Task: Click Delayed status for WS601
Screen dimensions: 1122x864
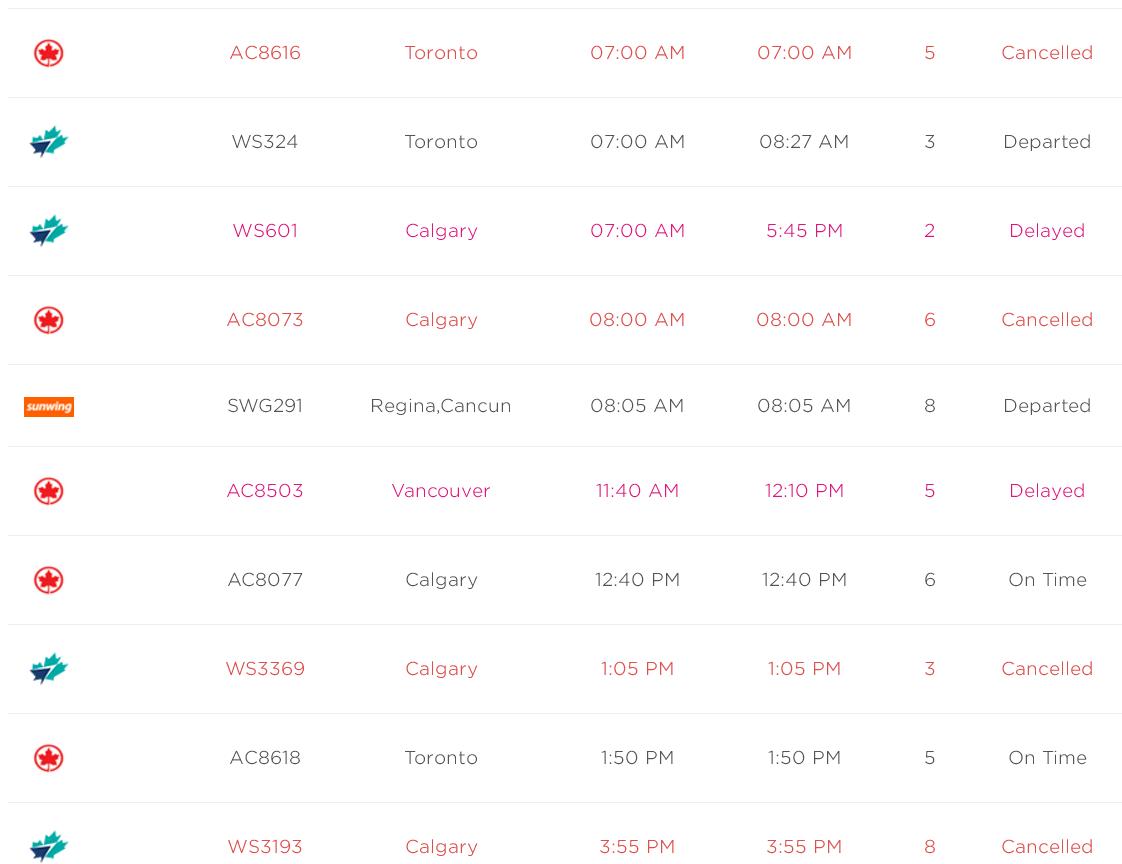Action: pos(1046,231)
